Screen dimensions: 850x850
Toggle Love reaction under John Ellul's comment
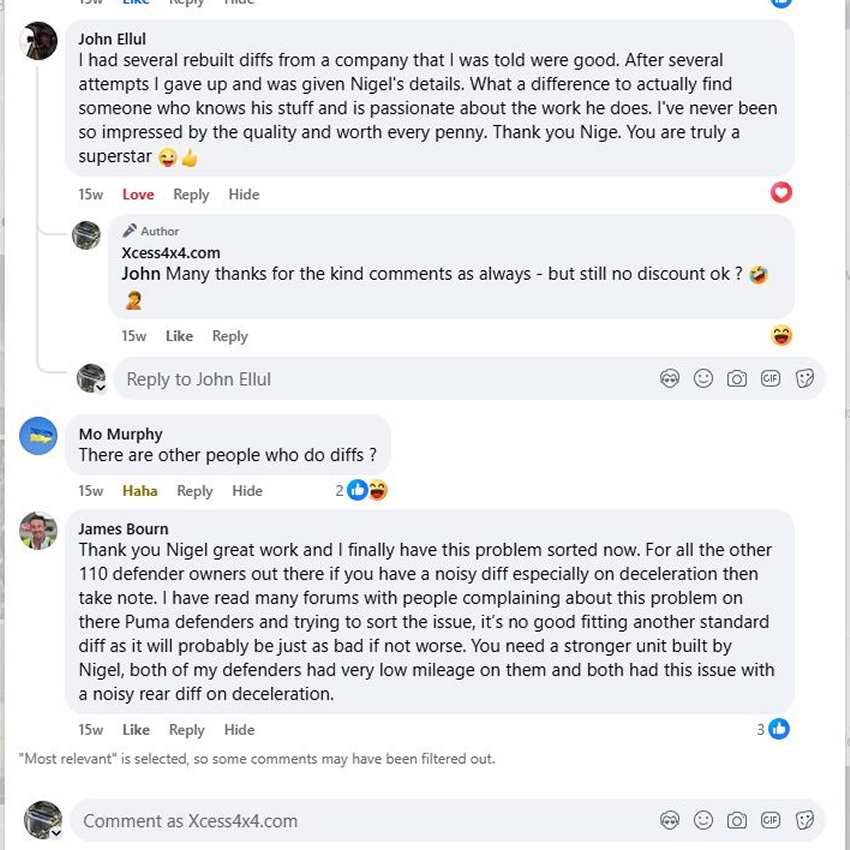tap(138, 195)
